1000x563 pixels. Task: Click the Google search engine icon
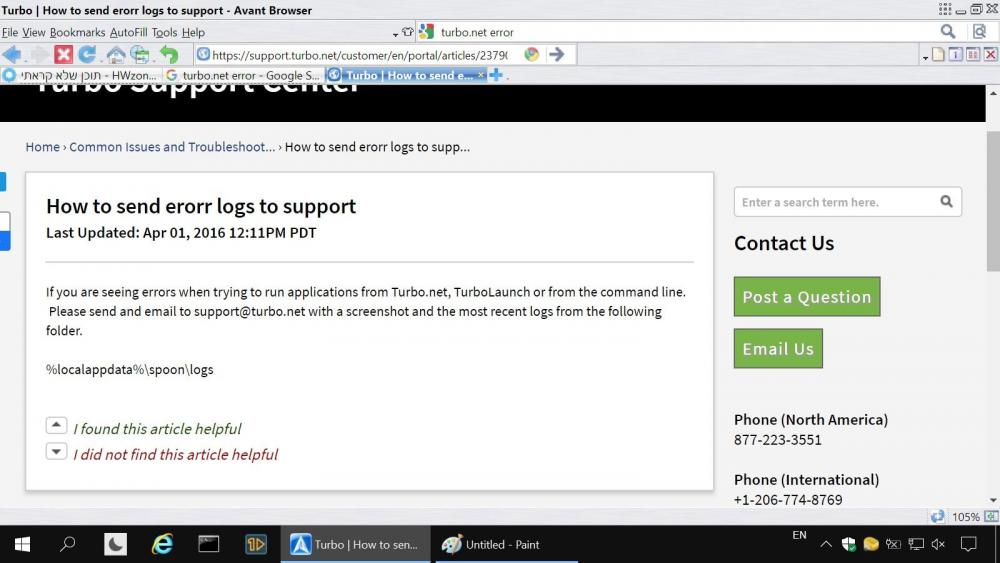click(427, 32)
